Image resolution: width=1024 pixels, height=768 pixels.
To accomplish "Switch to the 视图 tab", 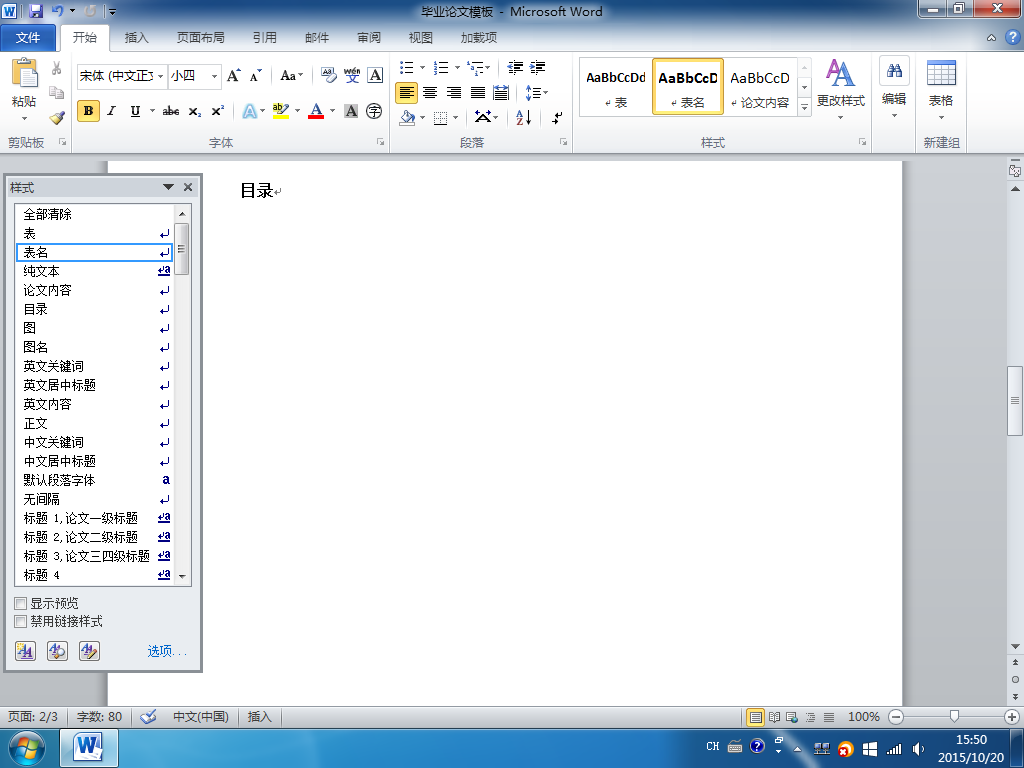I will click(421, 37).
